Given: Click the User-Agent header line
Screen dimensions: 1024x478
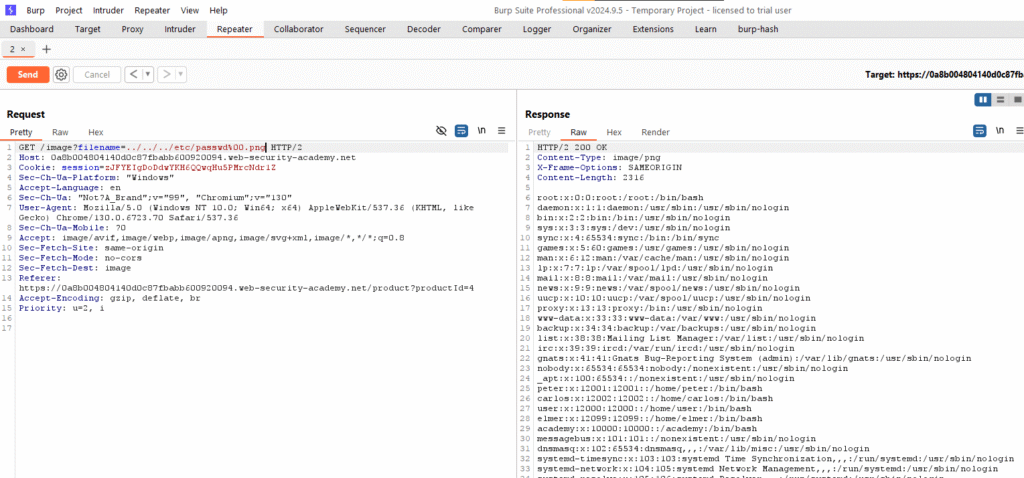Looking at the screenshot, I should coord(246,212).
